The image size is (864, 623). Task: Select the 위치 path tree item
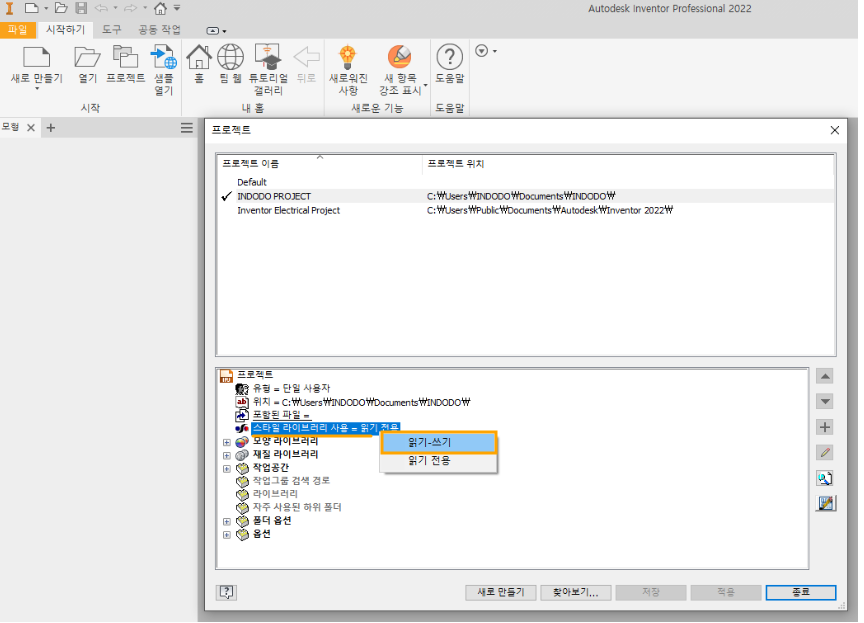tap(361, 402)
